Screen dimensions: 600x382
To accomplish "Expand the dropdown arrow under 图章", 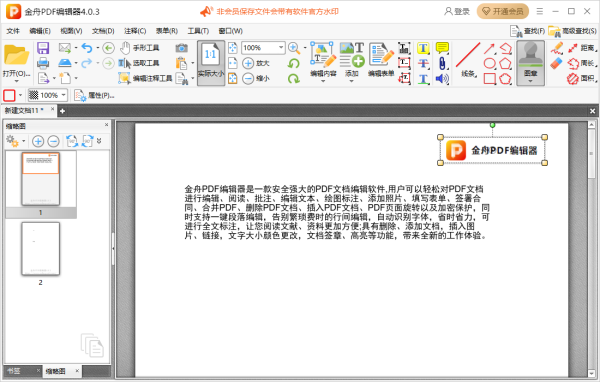I will point(530,81).
